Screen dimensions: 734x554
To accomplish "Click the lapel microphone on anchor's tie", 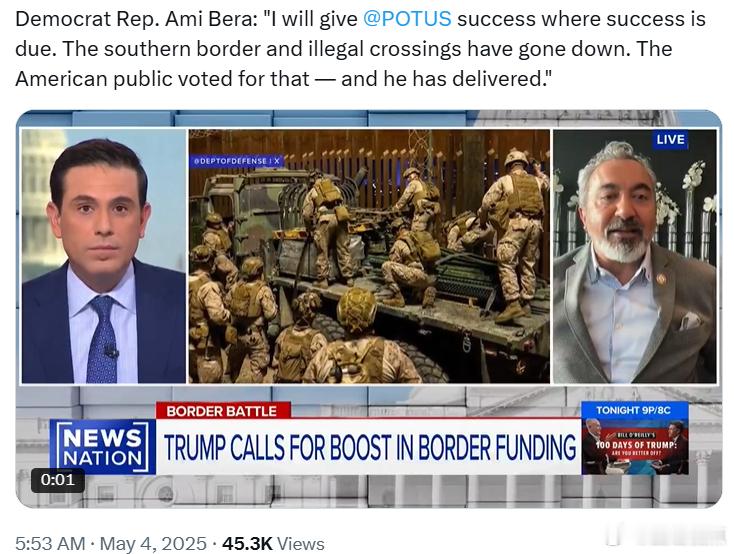I will [x=111, y=351].
